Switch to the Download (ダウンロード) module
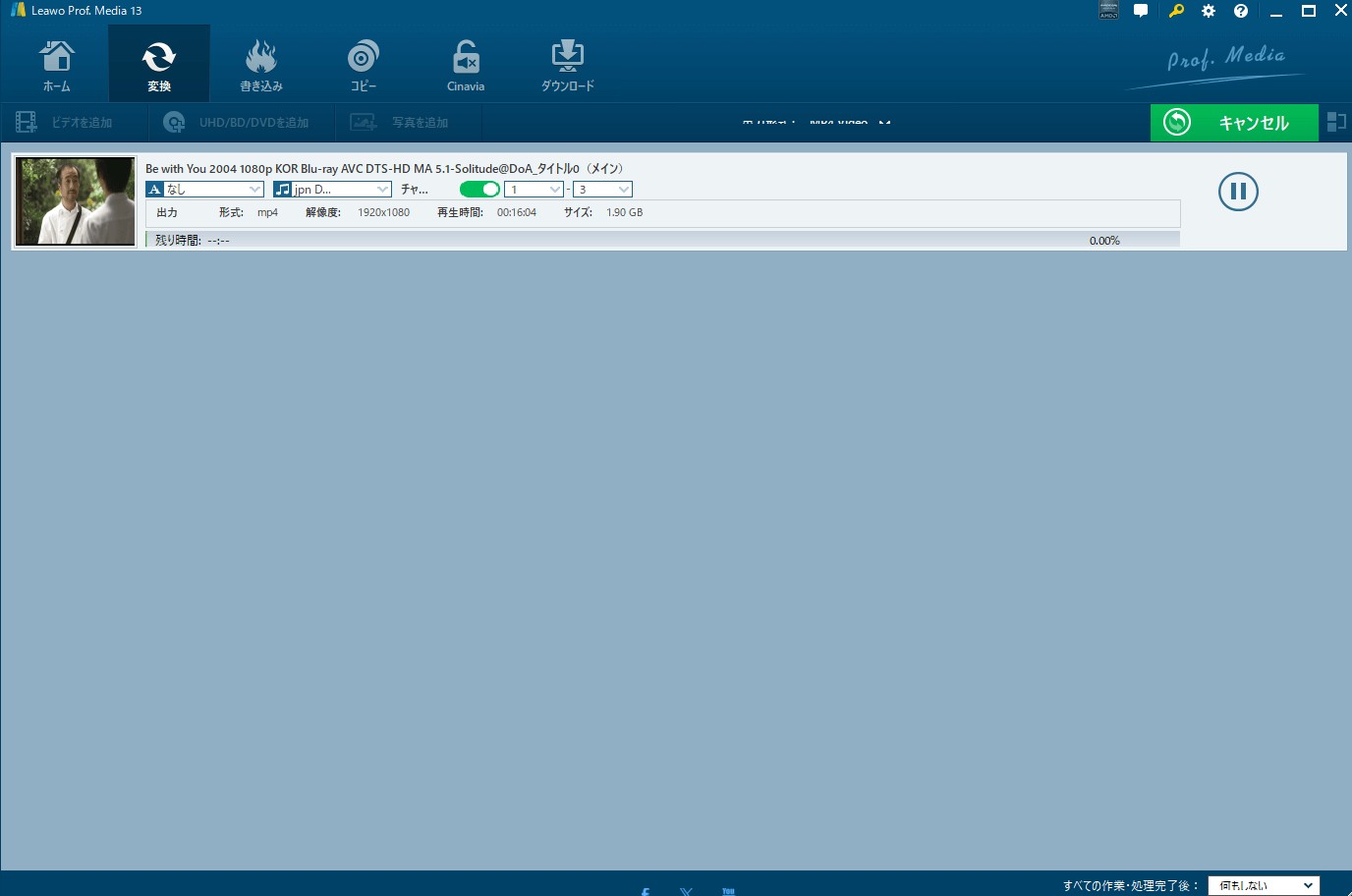 (x=568, y=65)
